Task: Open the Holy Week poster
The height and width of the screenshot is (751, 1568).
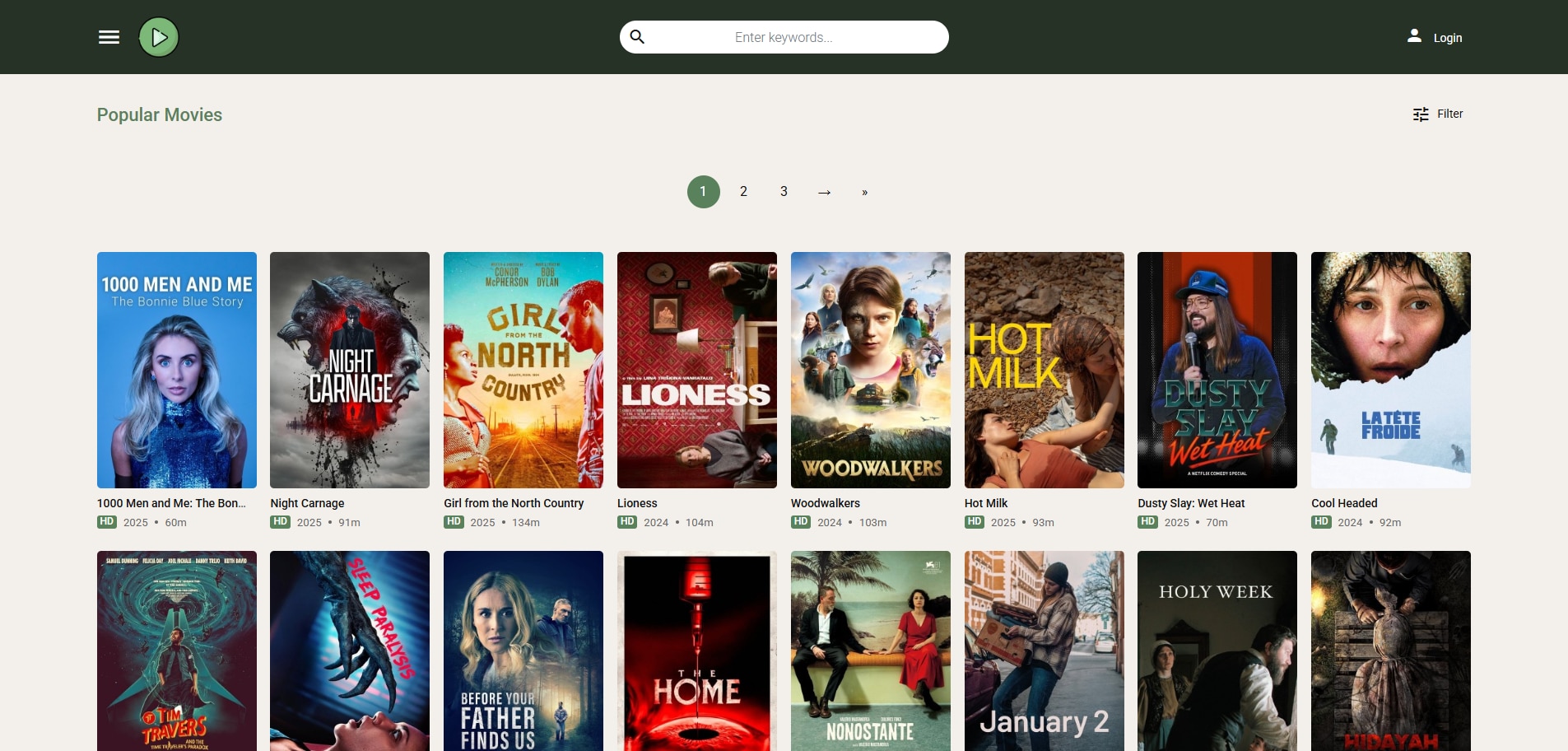Action: tap(1217, 651)
